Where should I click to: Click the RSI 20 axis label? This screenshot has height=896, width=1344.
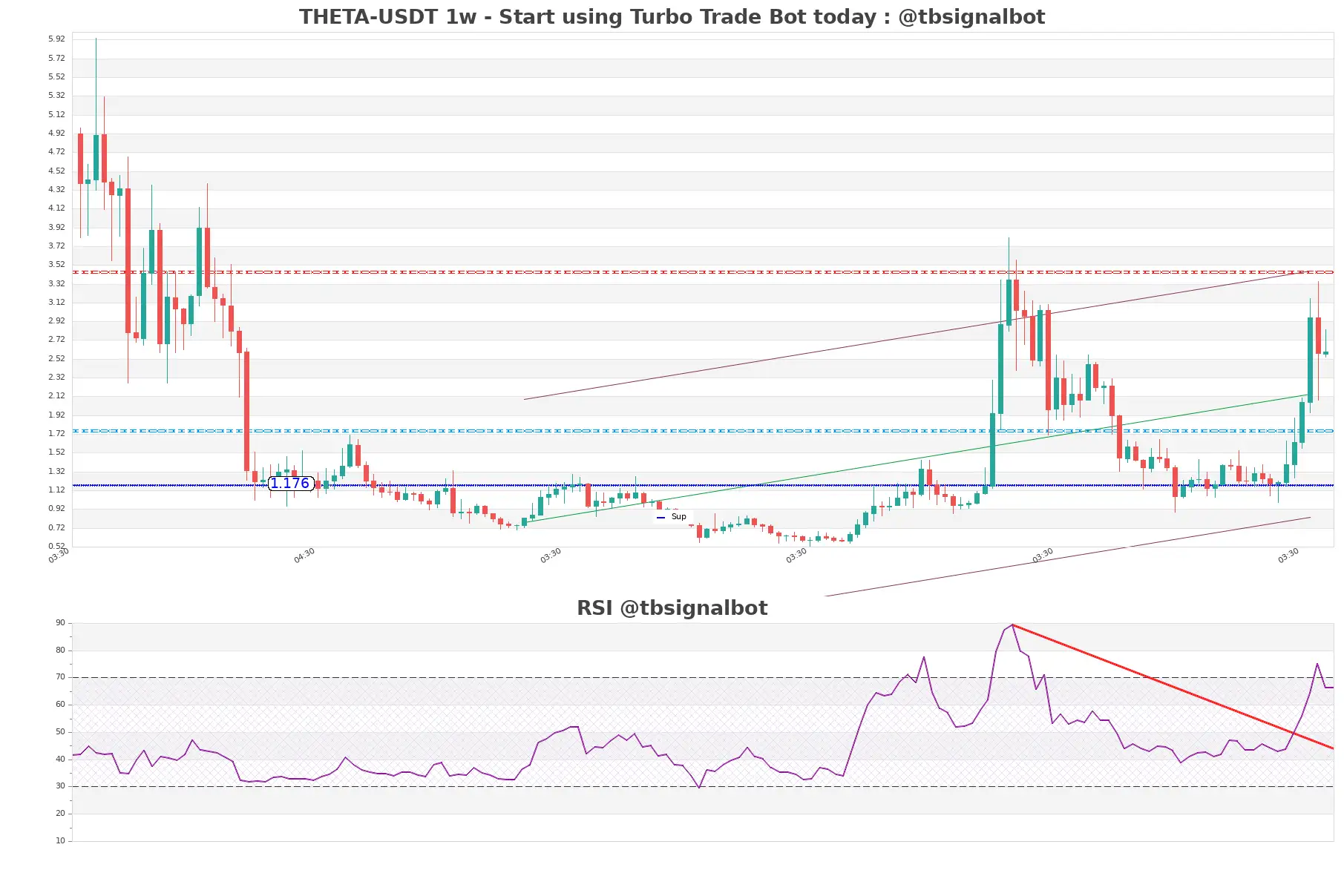(60, 814)
